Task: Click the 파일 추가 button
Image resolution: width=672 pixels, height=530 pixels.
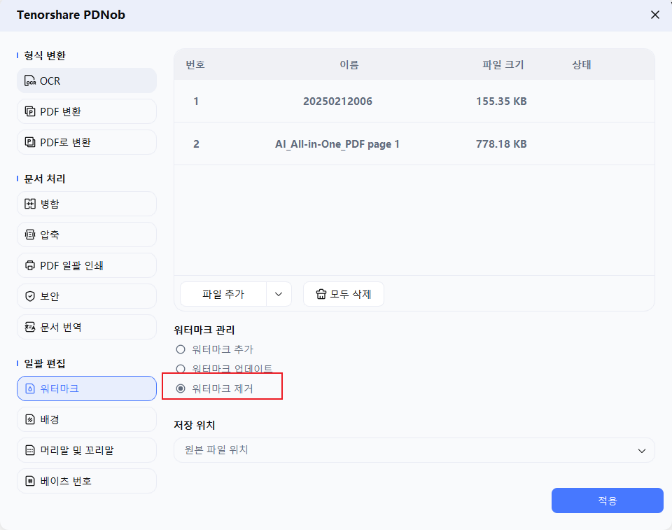Action: coord(223,294)
